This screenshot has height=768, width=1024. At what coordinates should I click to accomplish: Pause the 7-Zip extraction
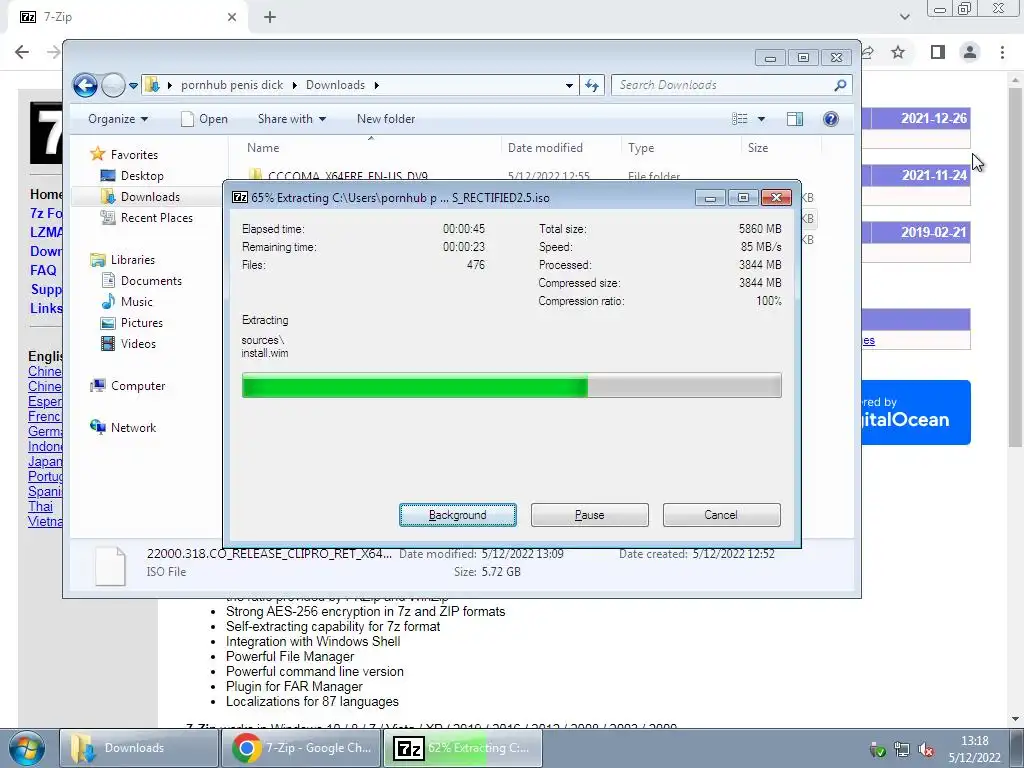(590, 515)
